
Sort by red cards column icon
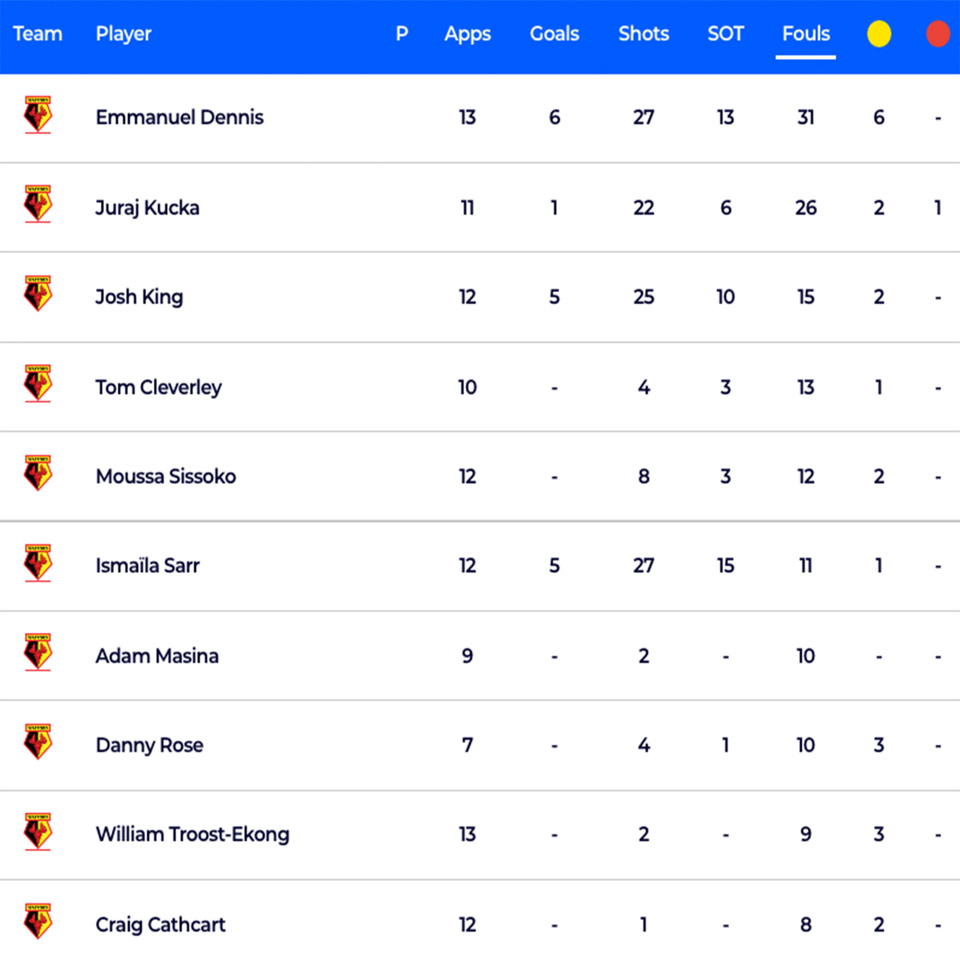click(x=938, y=34)
